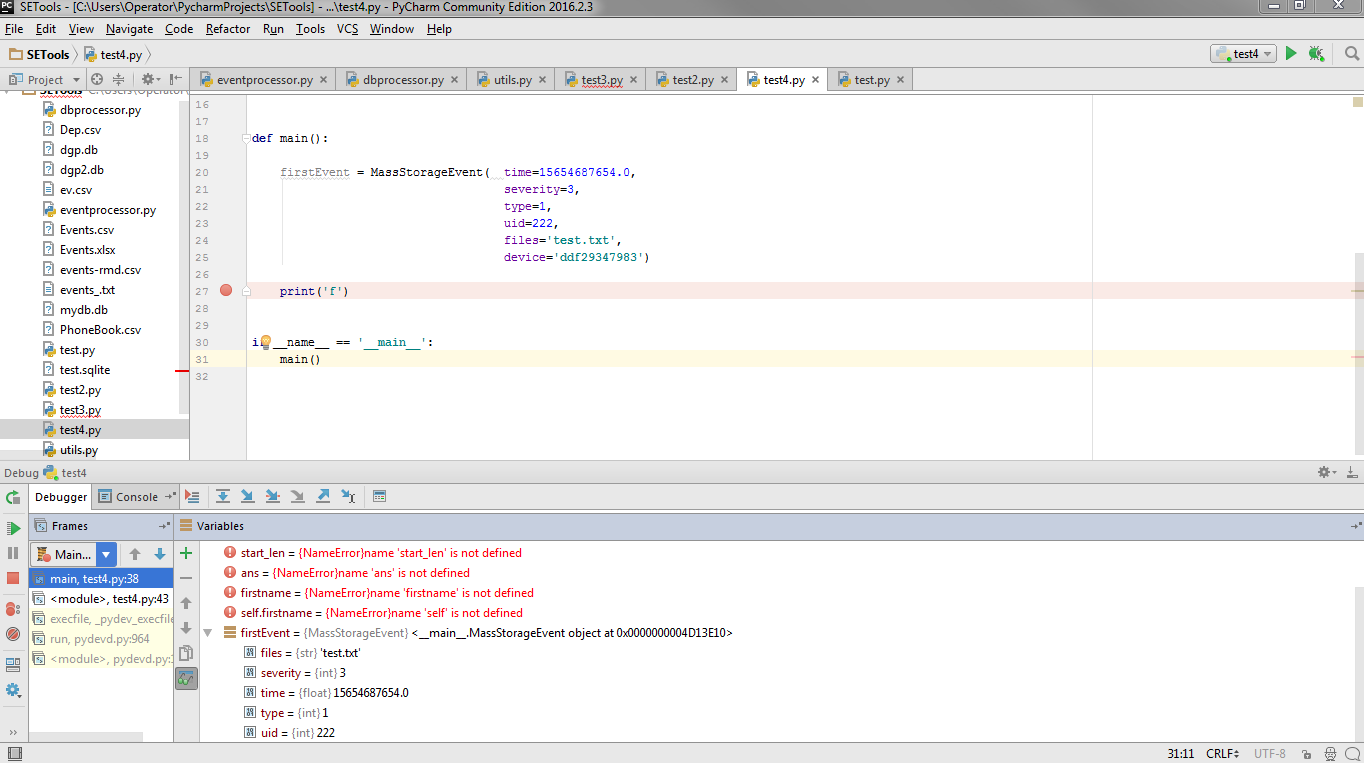
Task: Open the Navigate menu
Action: 129,29
